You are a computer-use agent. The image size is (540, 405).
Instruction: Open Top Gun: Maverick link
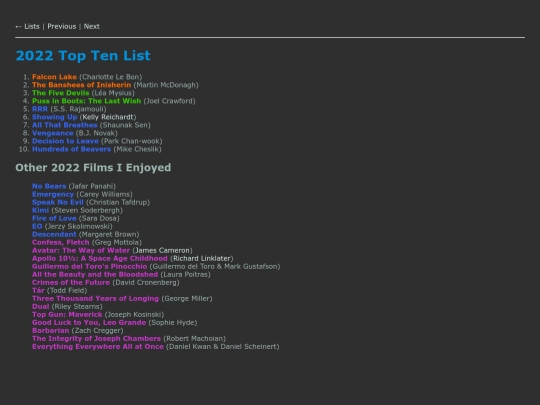67,314
